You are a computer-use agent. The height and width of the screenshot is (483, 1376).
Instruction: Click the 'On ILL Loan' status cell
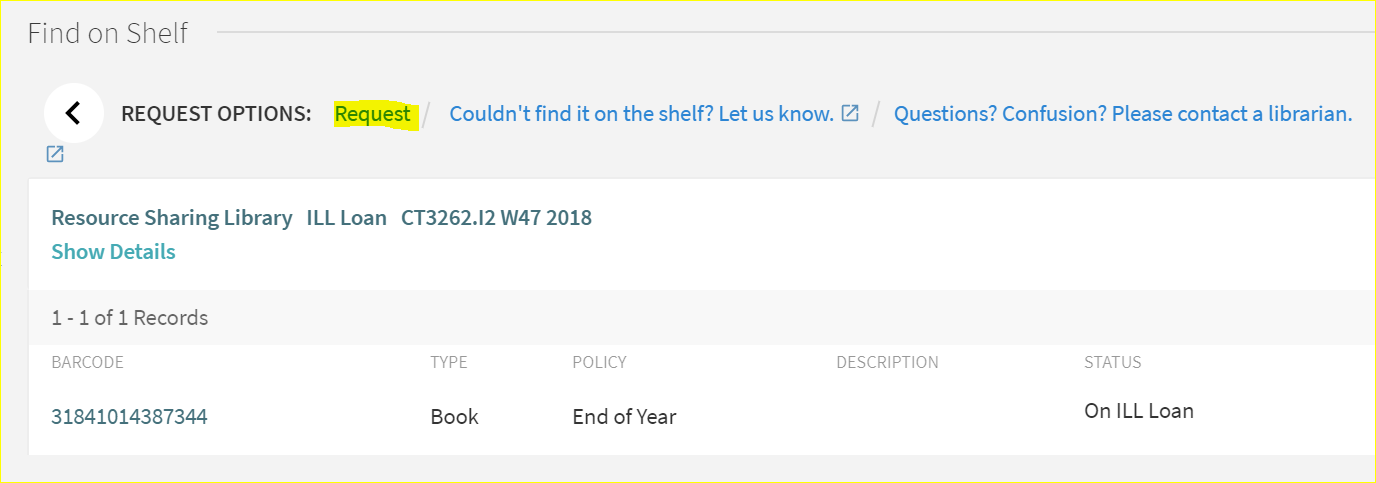tap(1138, 411)
